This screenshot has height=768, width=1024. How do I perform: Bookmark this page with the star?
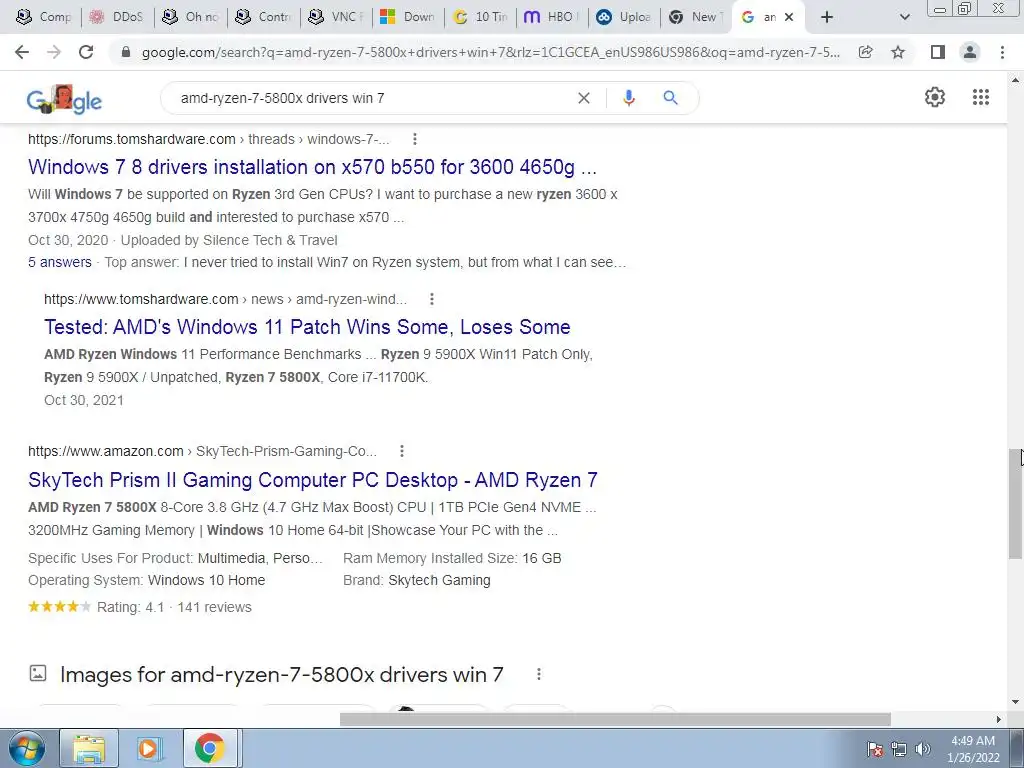[x=898, y=52]
